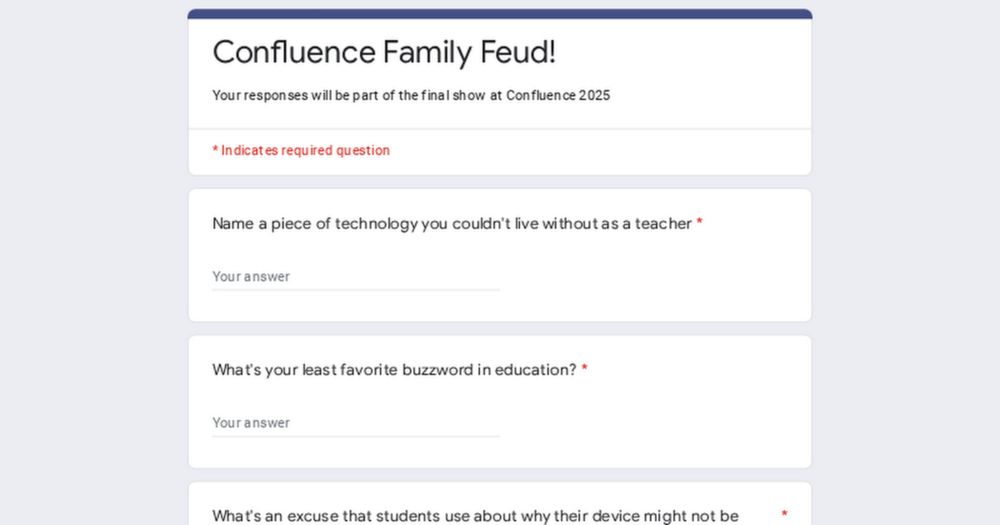Click red asterisk beside the device excuse question
The width and height of the screenshot is (1000, 525).
tap(784, 514)
